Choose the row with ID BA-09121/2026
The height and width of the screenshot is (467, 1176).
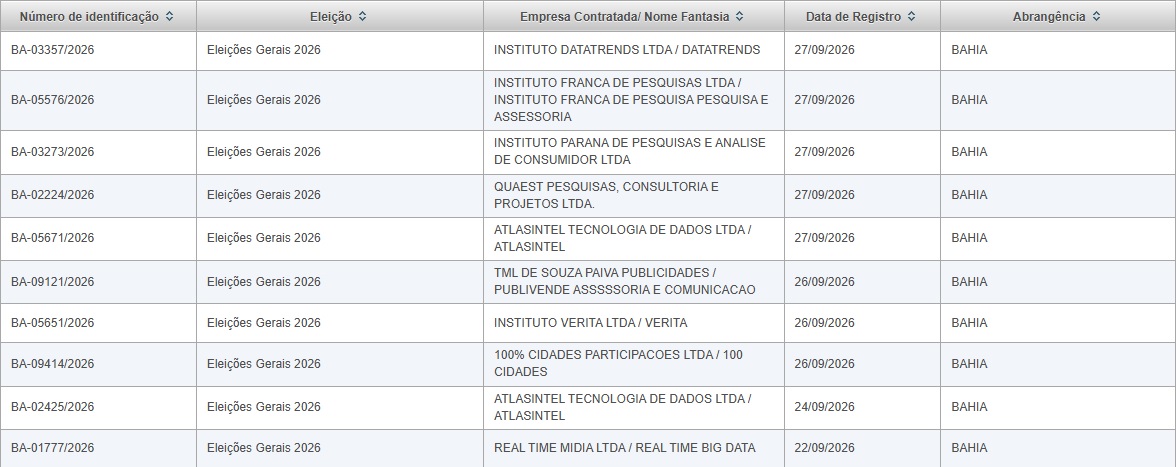588,282
